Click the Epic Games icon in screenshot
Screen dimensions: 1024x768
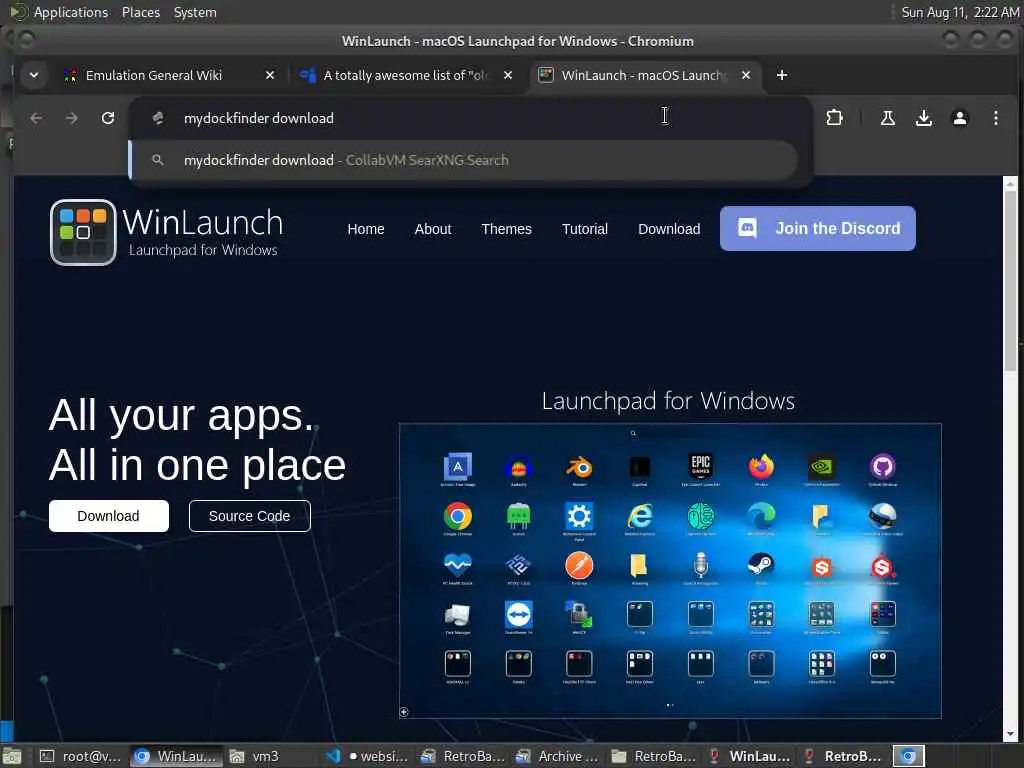coord(700,466)
